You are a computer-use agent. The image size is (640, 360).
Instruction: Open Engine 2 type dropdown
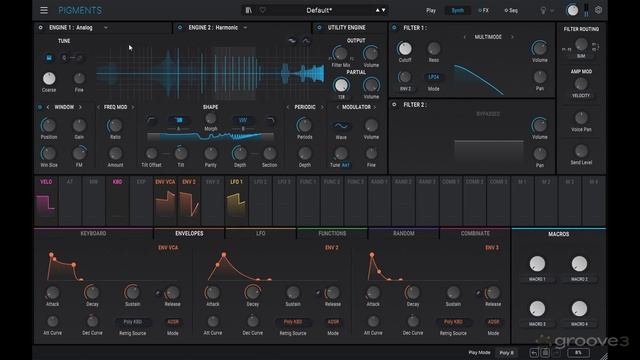click(x=245, y=28)
